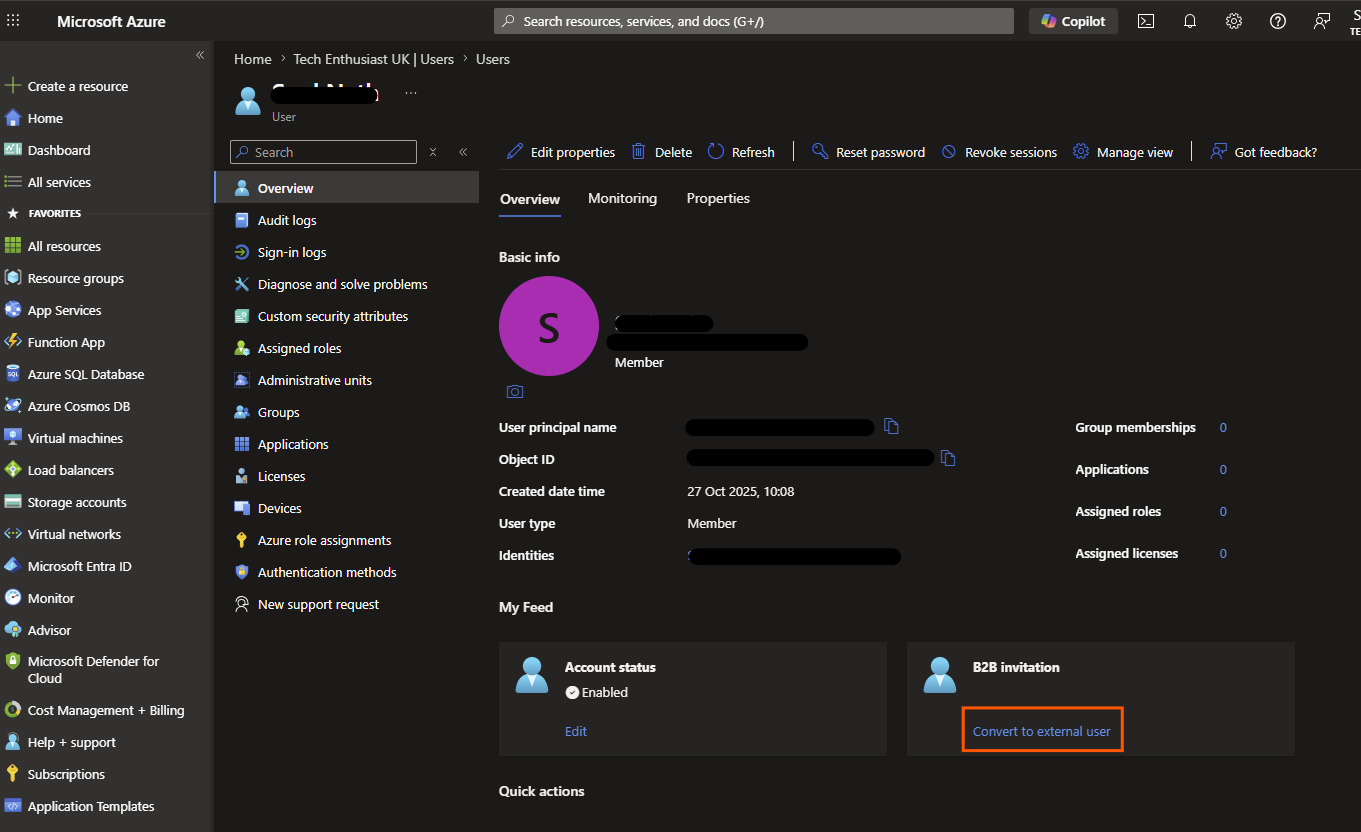The height and width of the screenshot is (832, 1361).
Task: Click Revoke sessions
Action: [999, 152]
